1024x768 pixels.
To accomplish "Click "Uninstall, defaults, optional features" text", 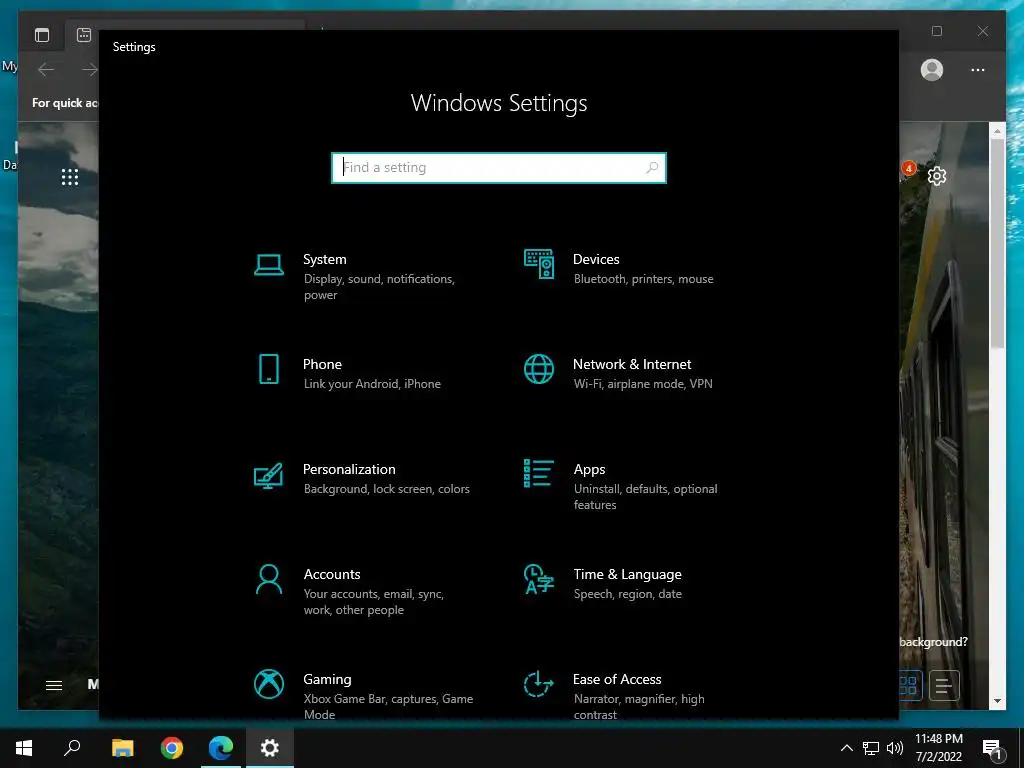I will pyautogui.click(x=645, y=497).
